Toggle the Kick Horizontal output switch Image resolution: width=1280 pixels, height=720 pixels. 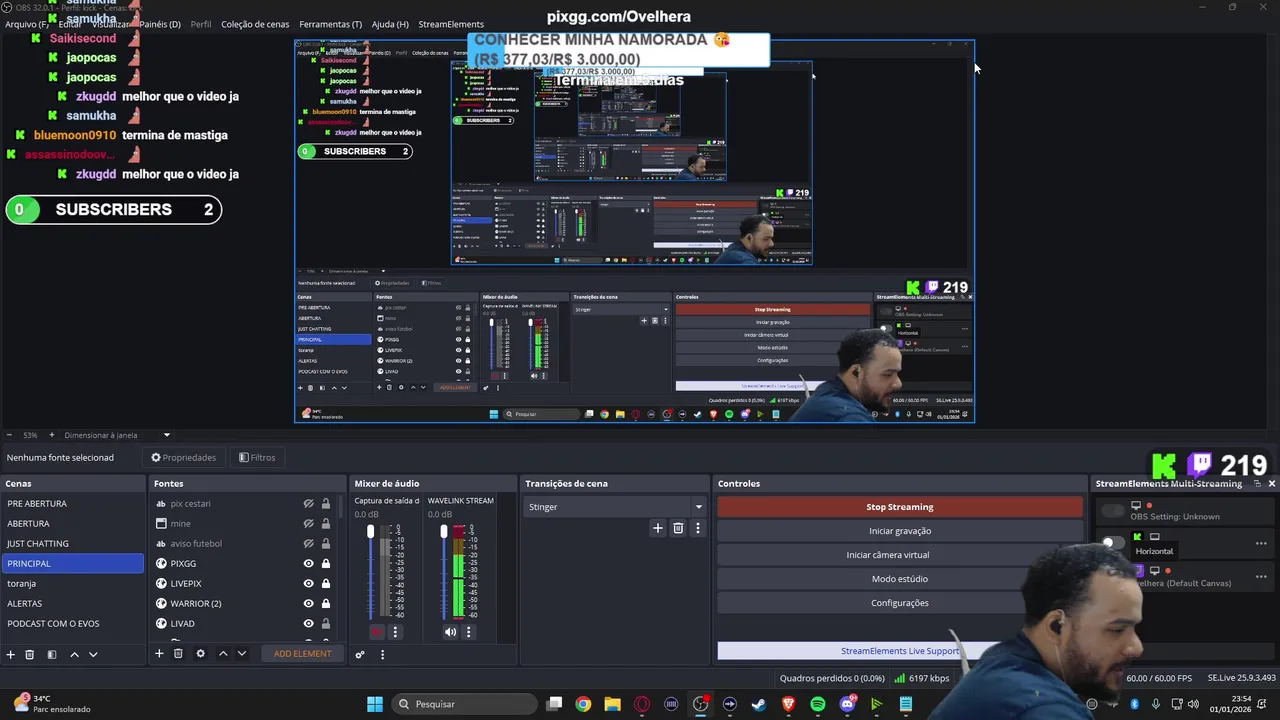1112,543
